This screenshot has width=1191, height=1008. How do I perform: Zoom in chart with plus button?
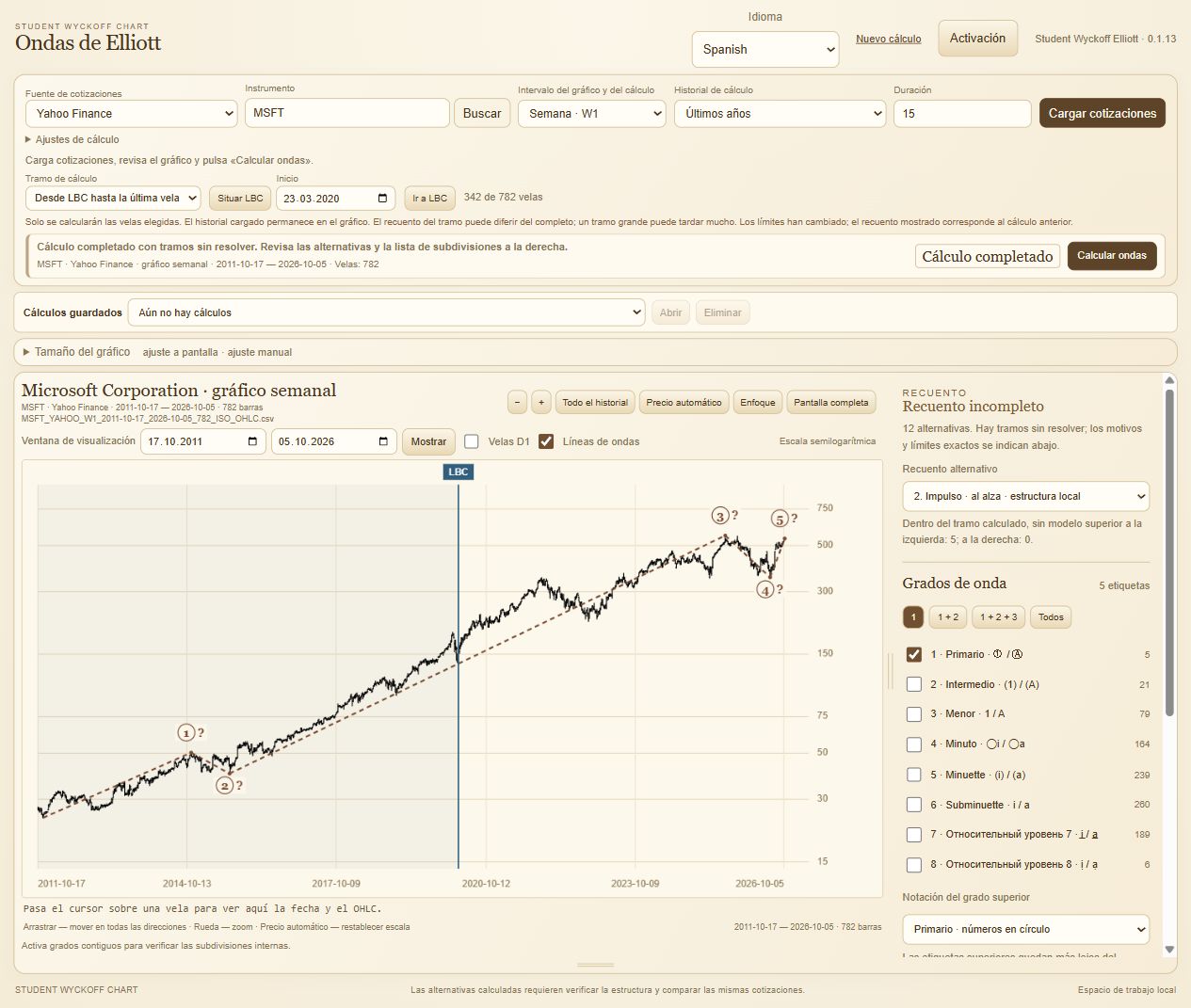[x=541, y=402]
